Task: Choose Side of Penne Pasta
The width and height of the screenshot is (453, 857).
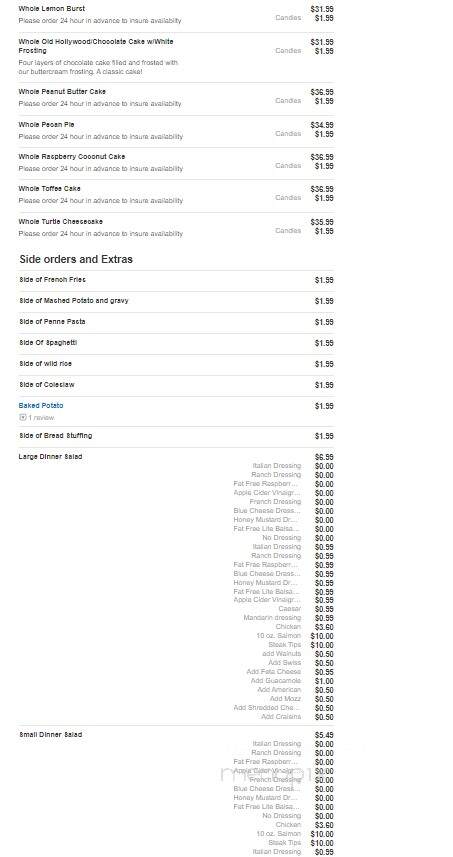Action: [52, 321]
